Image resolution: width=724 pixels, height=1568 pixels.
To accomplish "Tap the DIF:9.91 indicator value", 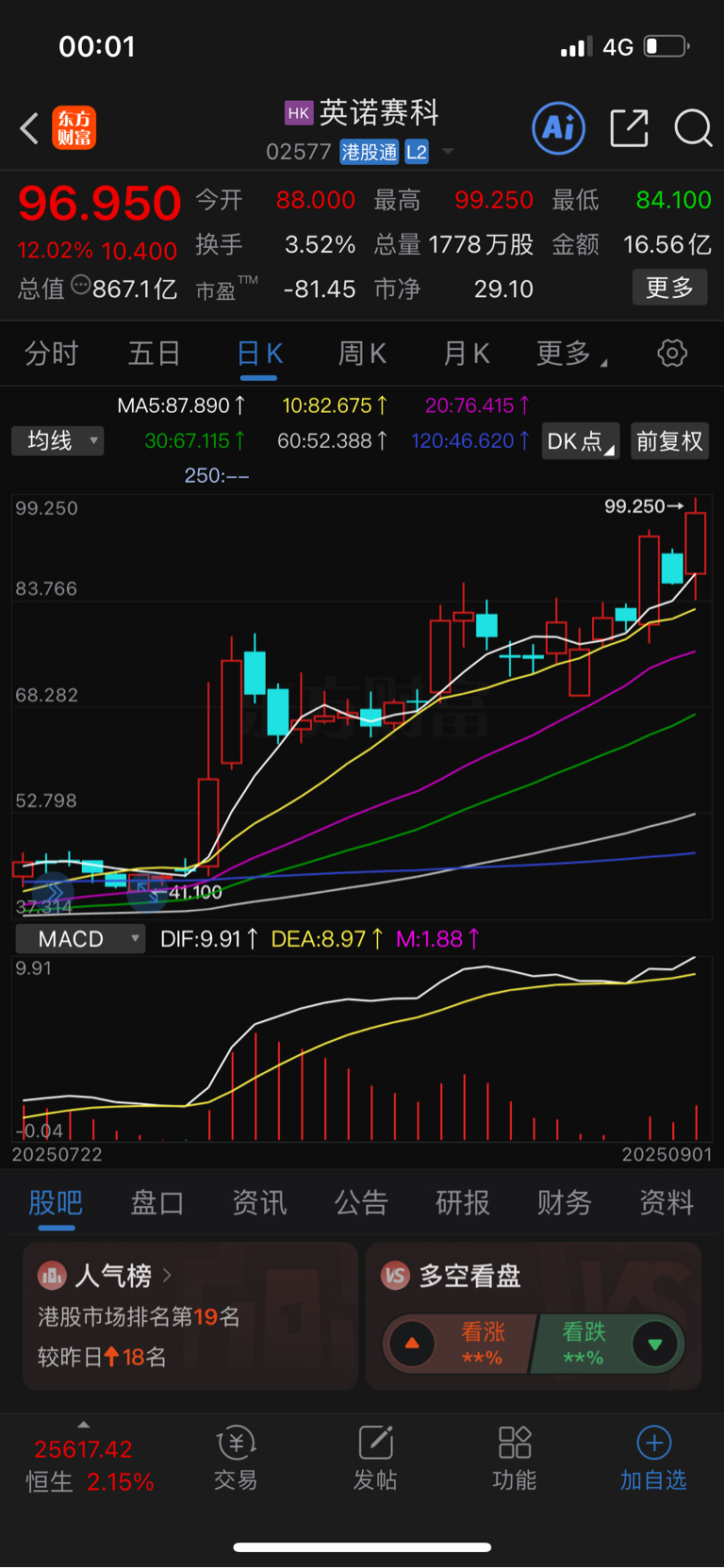I will (x=209, y=939).
